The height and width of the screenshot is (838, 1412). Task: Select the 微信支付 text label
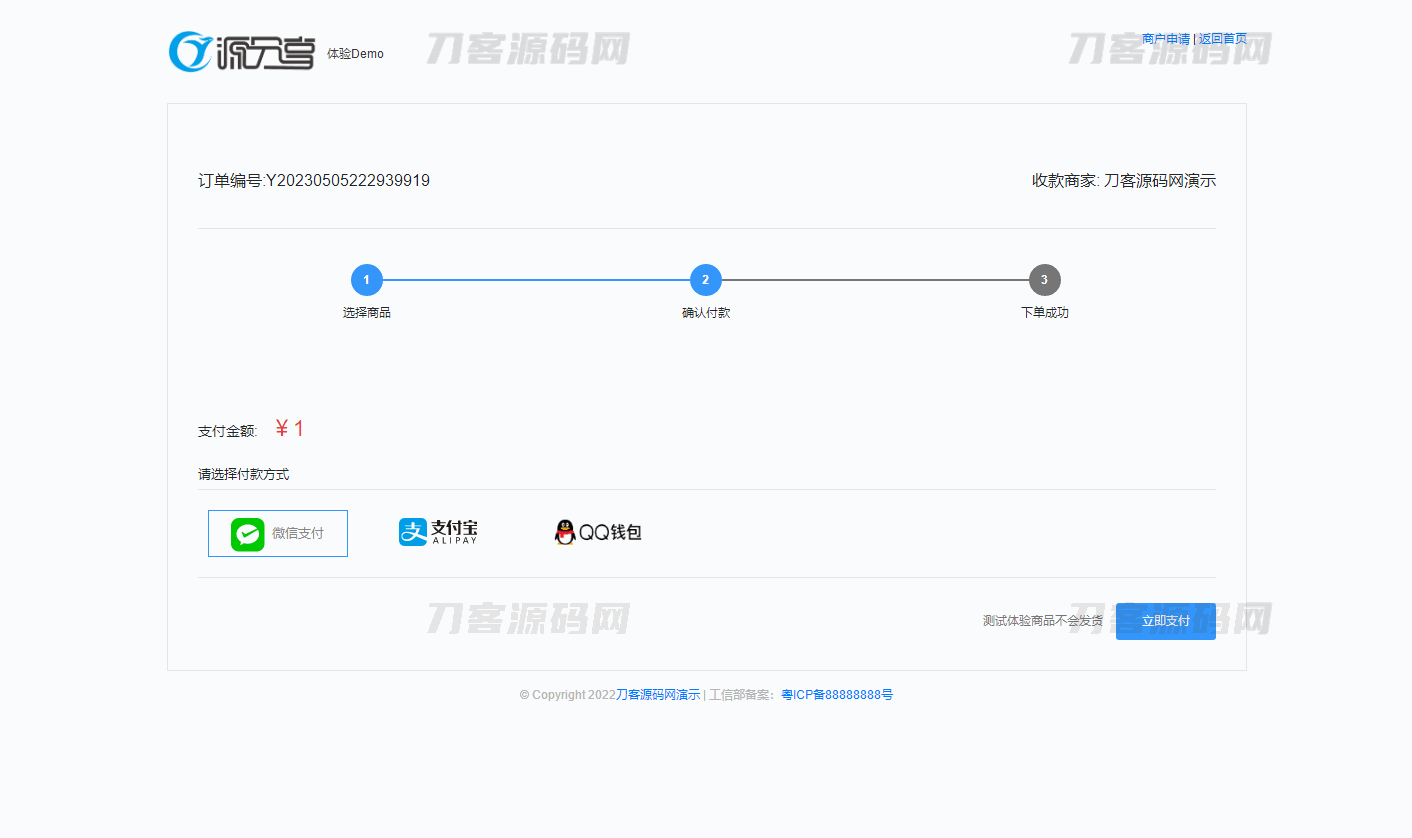[298, 534]
